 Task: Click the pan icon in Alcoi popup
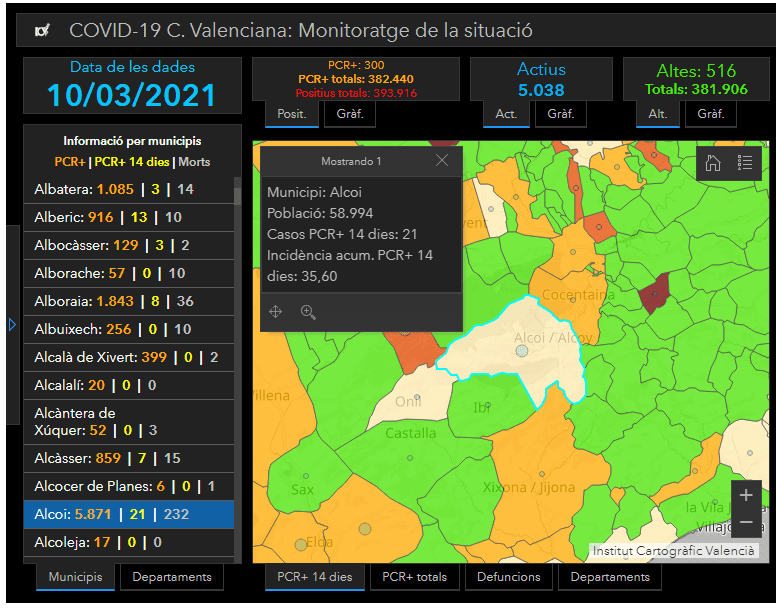click(276, 312)
